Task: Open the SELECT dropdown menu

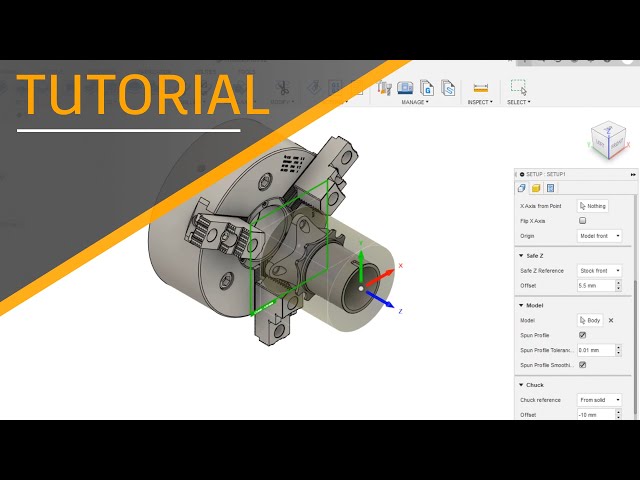Action: pos(518,102)
